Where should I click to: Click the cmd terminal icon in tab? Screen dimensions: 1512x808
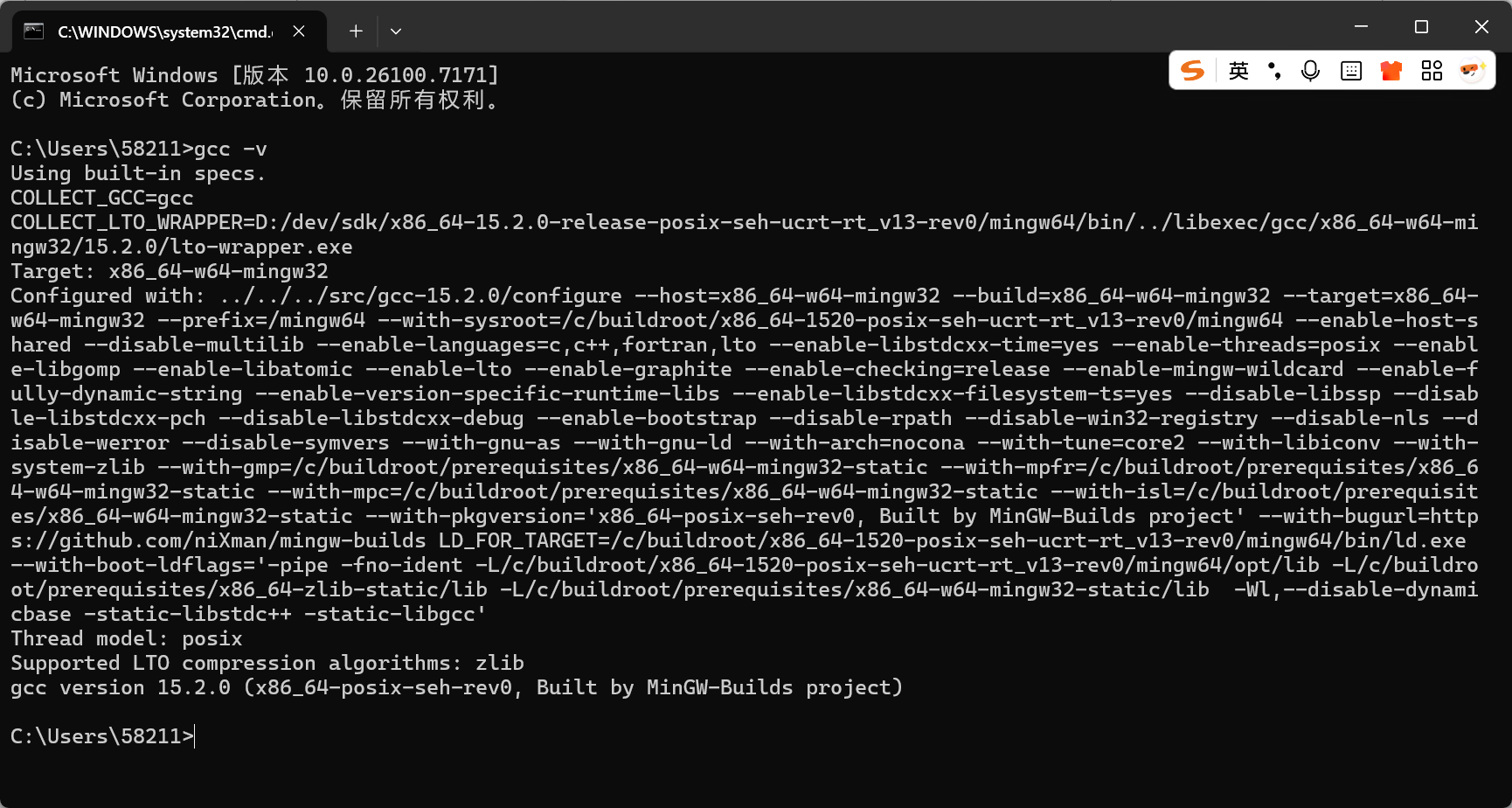point(33,31)
